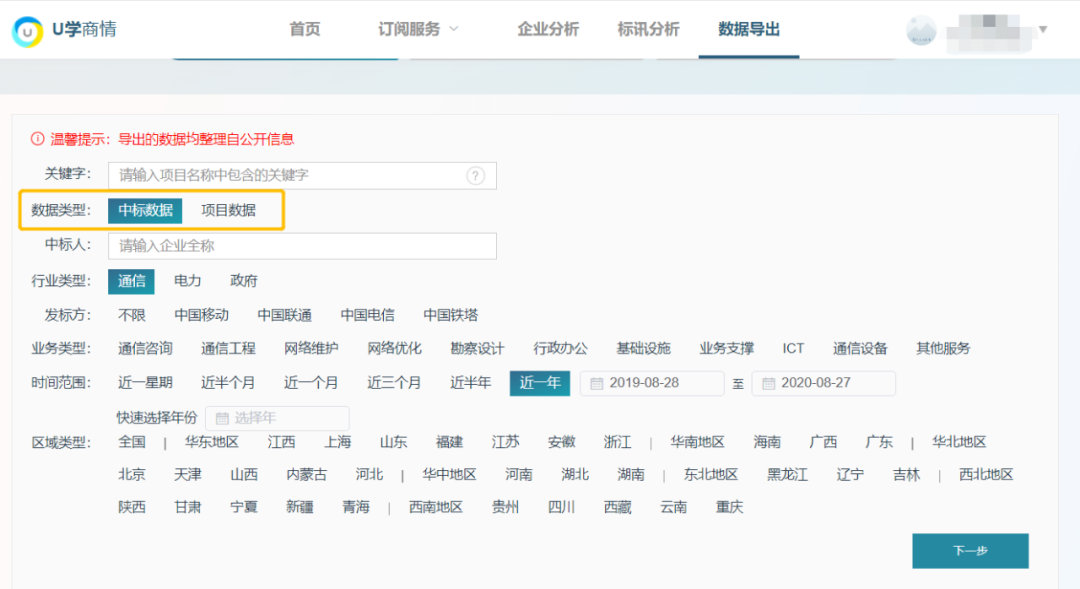1080x589 pixels.
Task: Choose 北京 region
Action: pos(132,475)
